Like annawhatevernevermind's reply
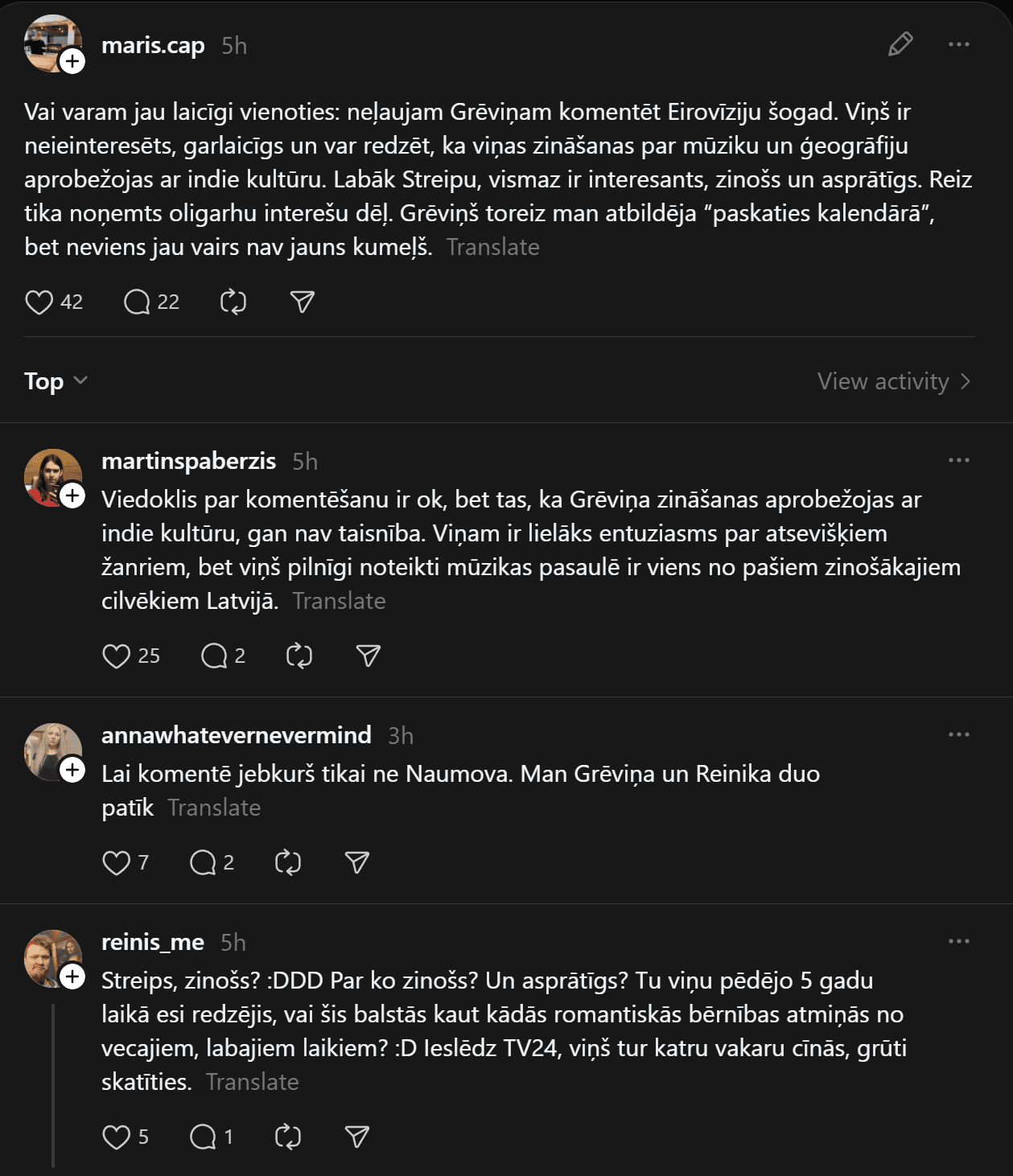The height and width of the screenshot is (1176, 1013). (x=117, y=863)
